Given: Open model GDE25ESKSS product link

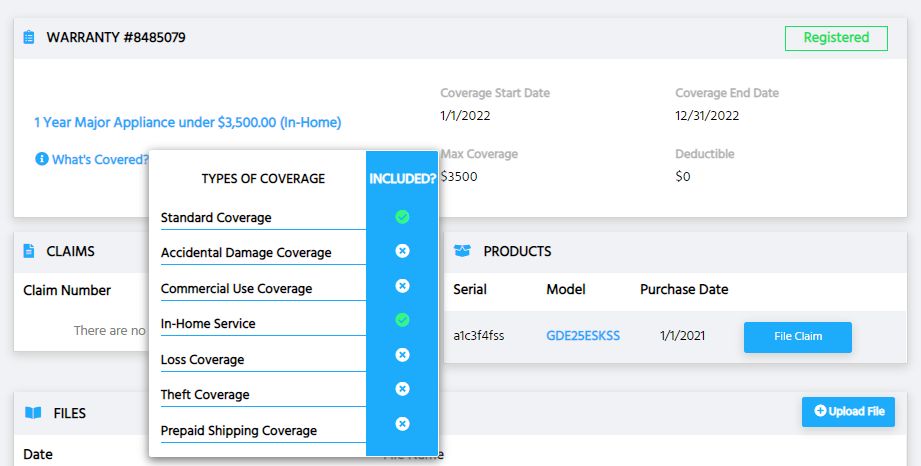Looking at the screenshot, I should (583, 336).
